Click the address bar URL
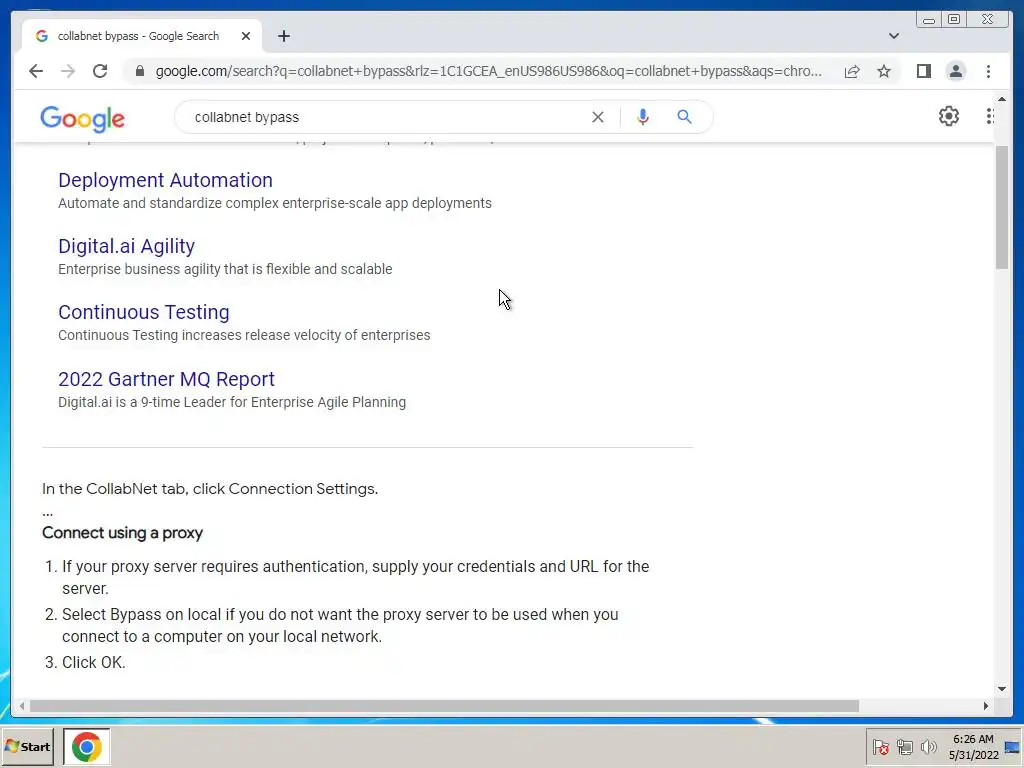 (488, 71)
